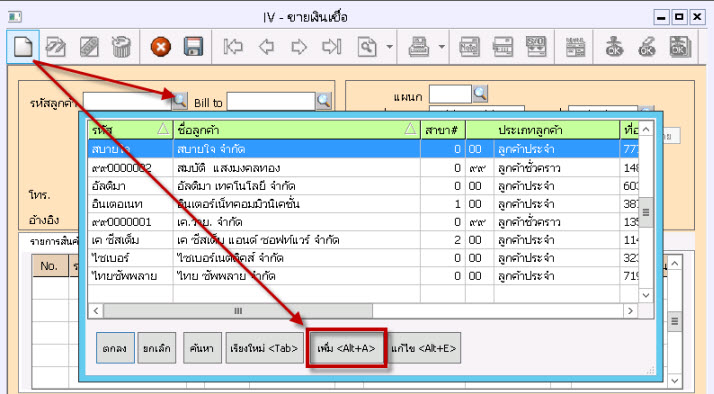
Task: Click the horizontal scrollbar left arrow
Action: (96, 311)
